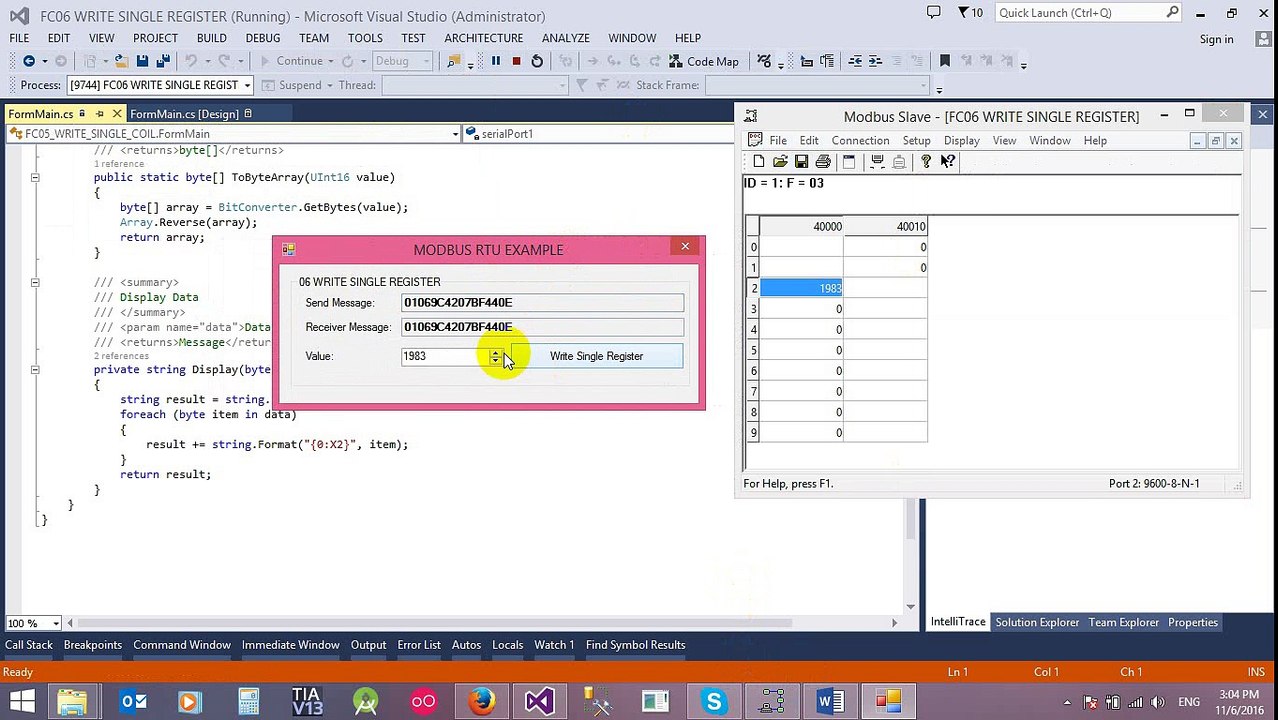This screenshot has height=720, width=1278.
Task: Save the current file with the Save icon
Action: 143,61
